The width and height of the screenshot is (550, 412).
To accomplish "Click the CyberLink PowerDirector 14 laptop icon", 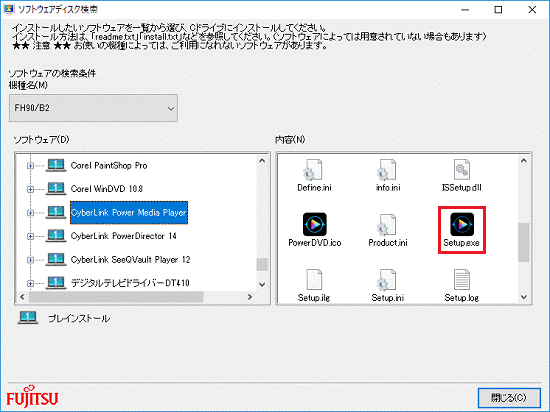I will tap(56, 236).
